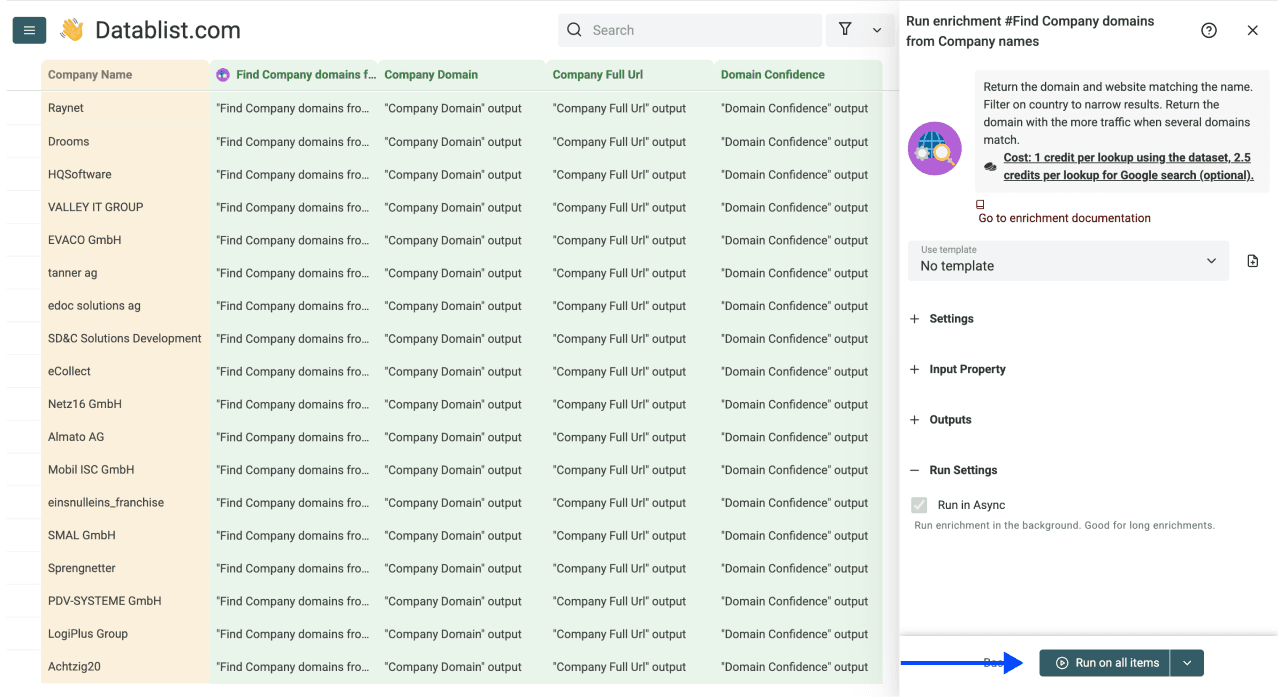Click the tanner ag cell
This screenshot has width=1287, height=700.
point(126,272)
